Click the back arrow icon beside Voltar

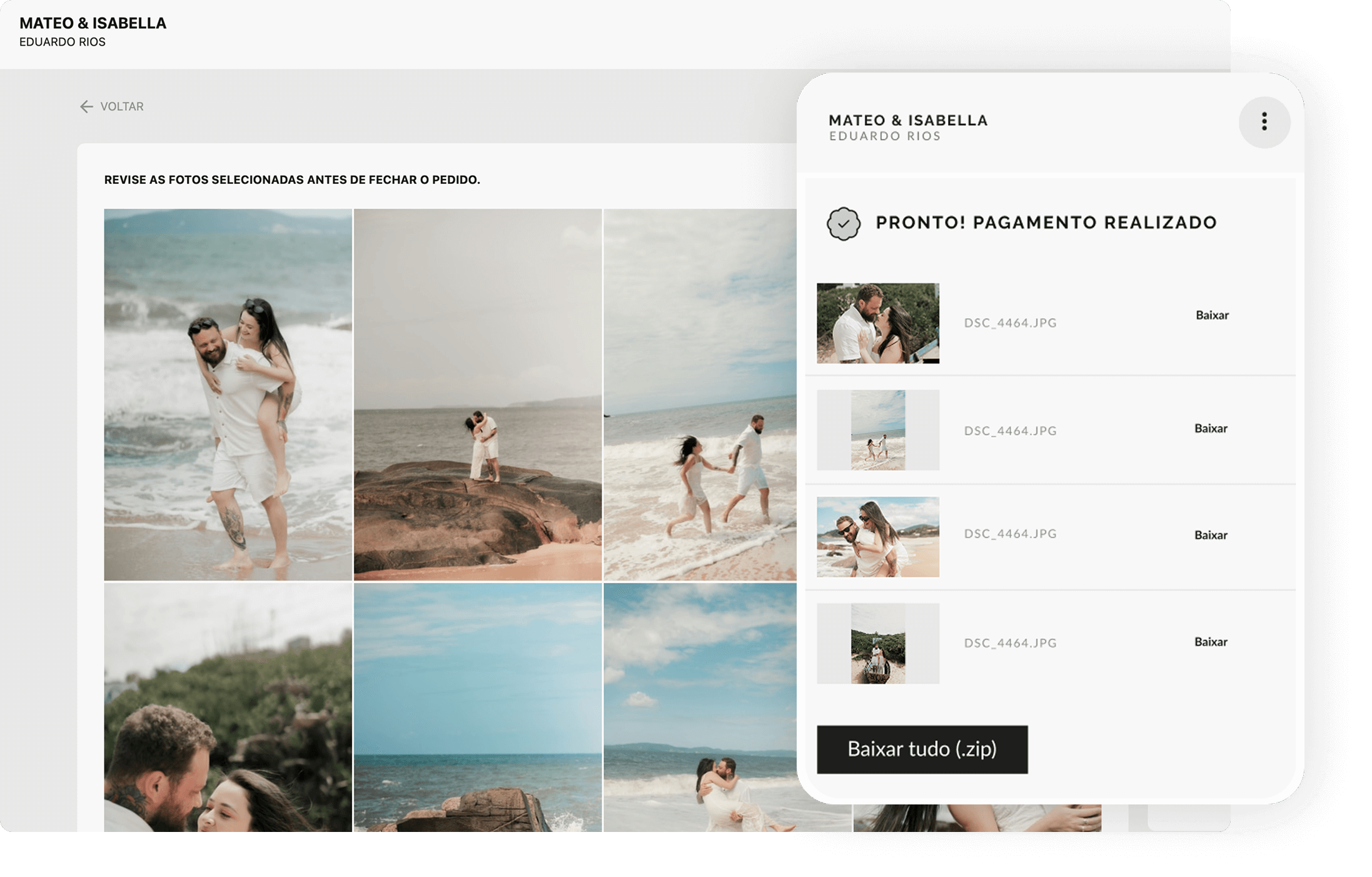[x=86, y=106]
